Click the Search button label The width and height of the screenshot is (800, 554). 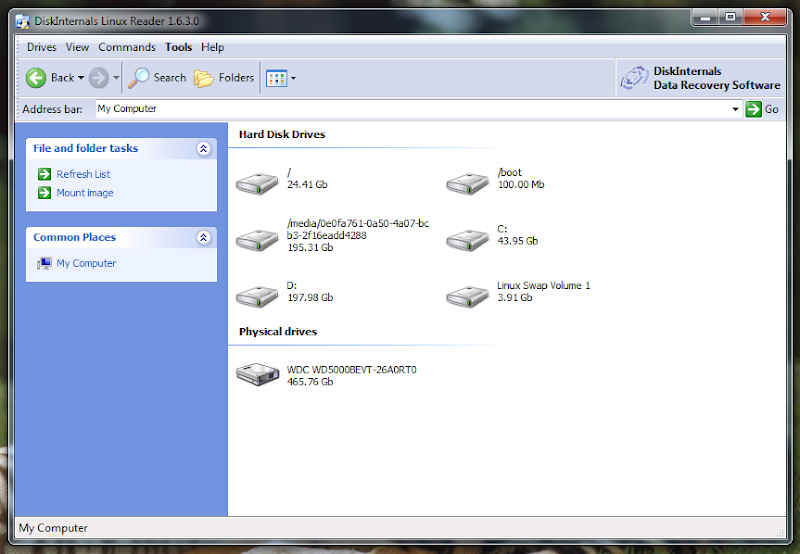(170, 78)
